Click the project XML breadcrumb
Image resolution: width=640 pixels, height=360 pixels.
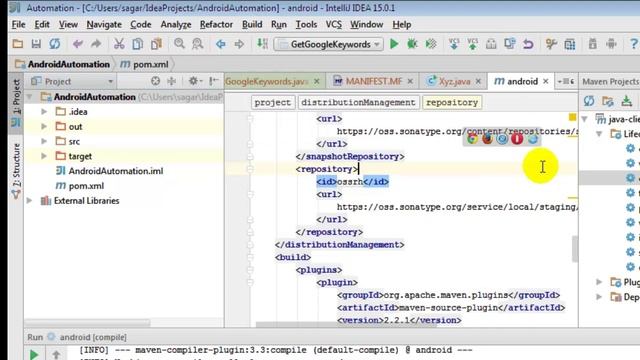tap(273, 102)
